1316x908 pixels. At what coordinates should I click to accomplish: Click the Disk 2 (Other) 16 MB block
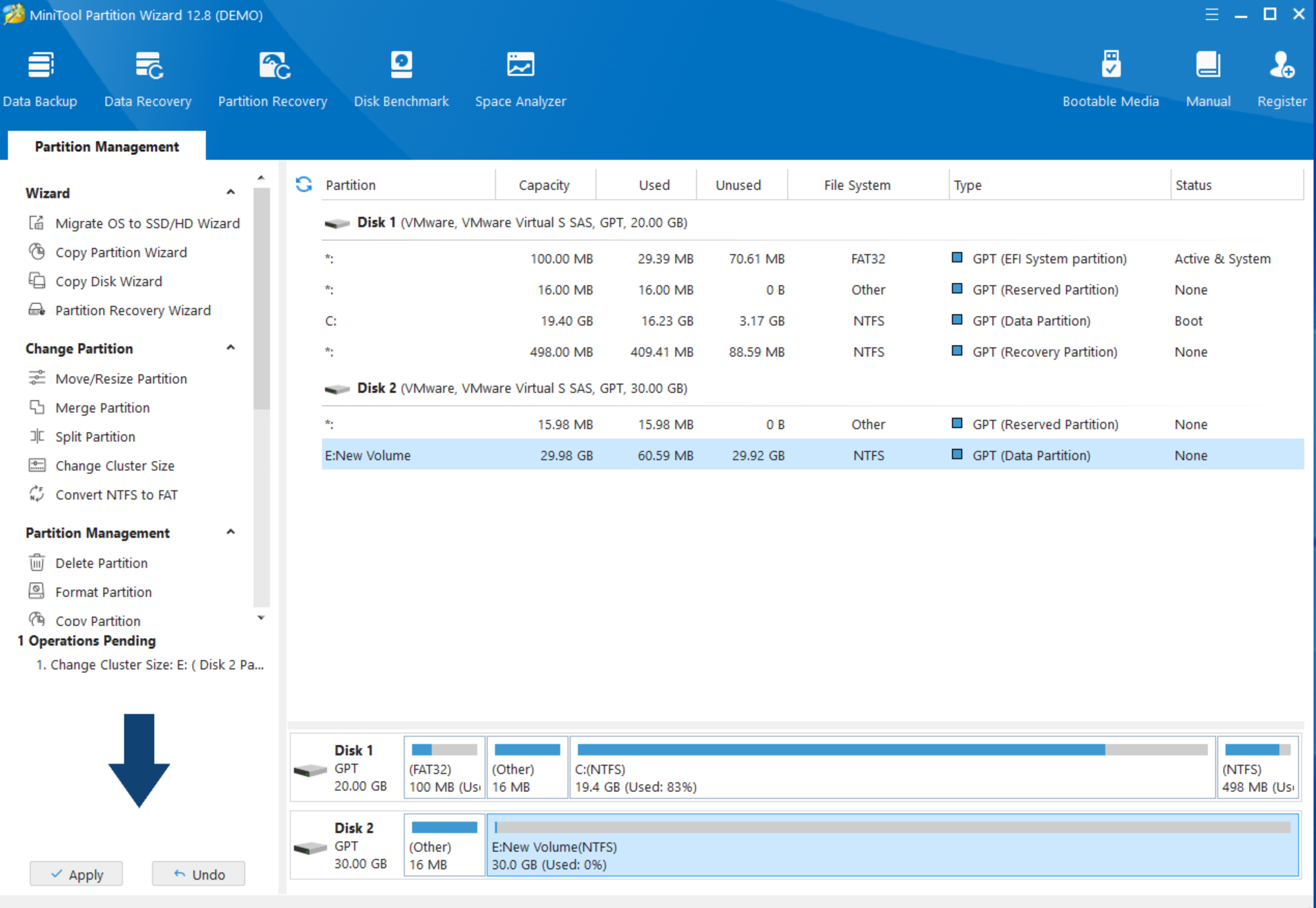click(x=444, y=844)
